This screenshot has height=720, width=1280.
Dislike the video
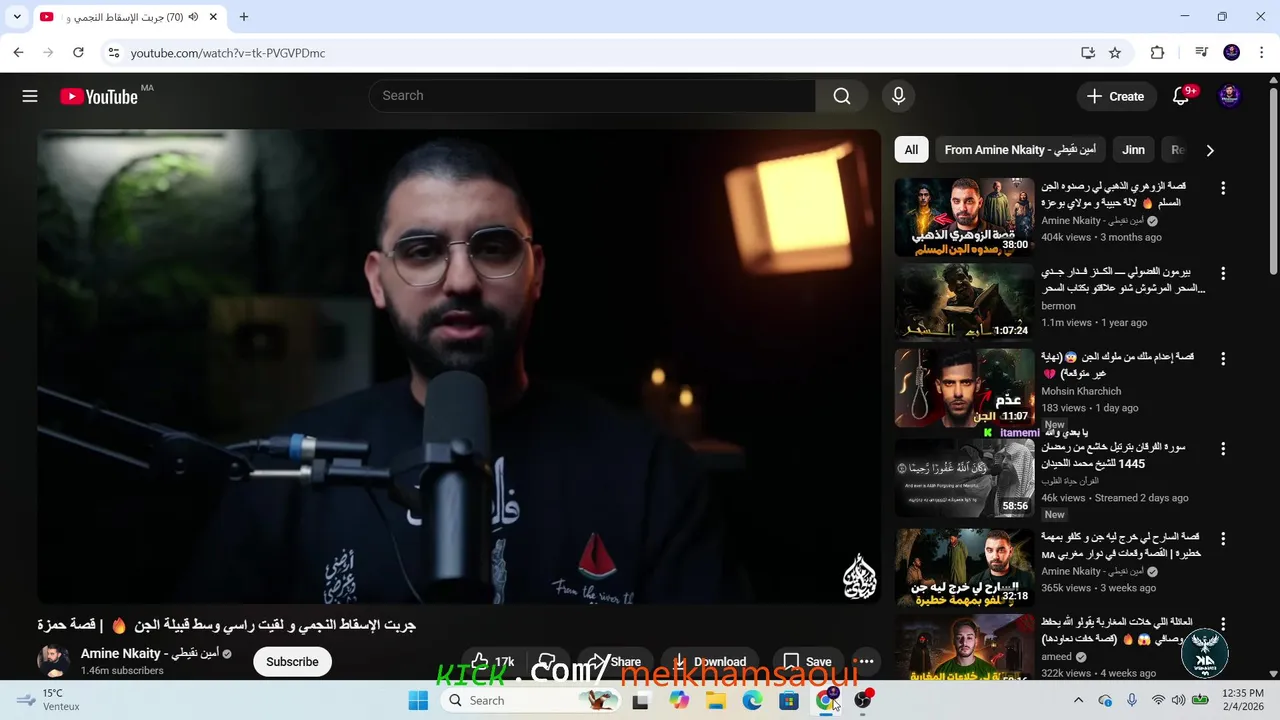[x=547, y=662]
